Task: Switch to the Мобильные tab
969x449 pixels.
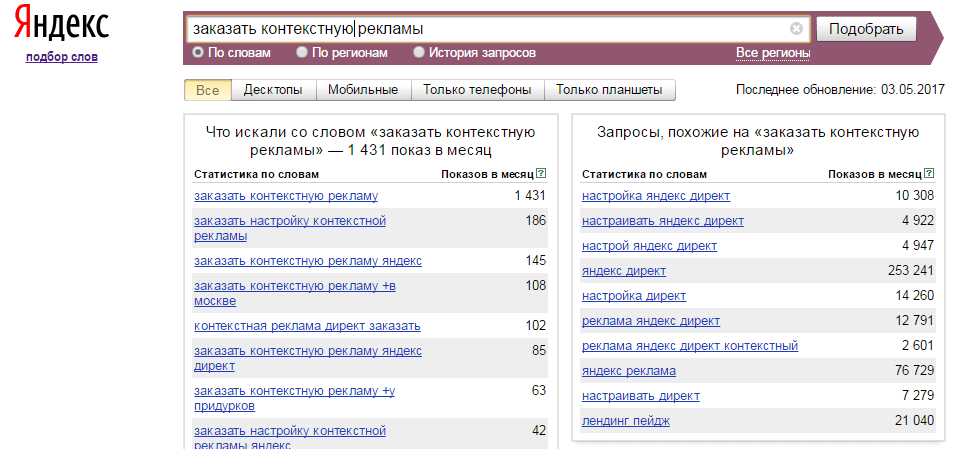Action: pyautogui.click(x=363, y=90)
